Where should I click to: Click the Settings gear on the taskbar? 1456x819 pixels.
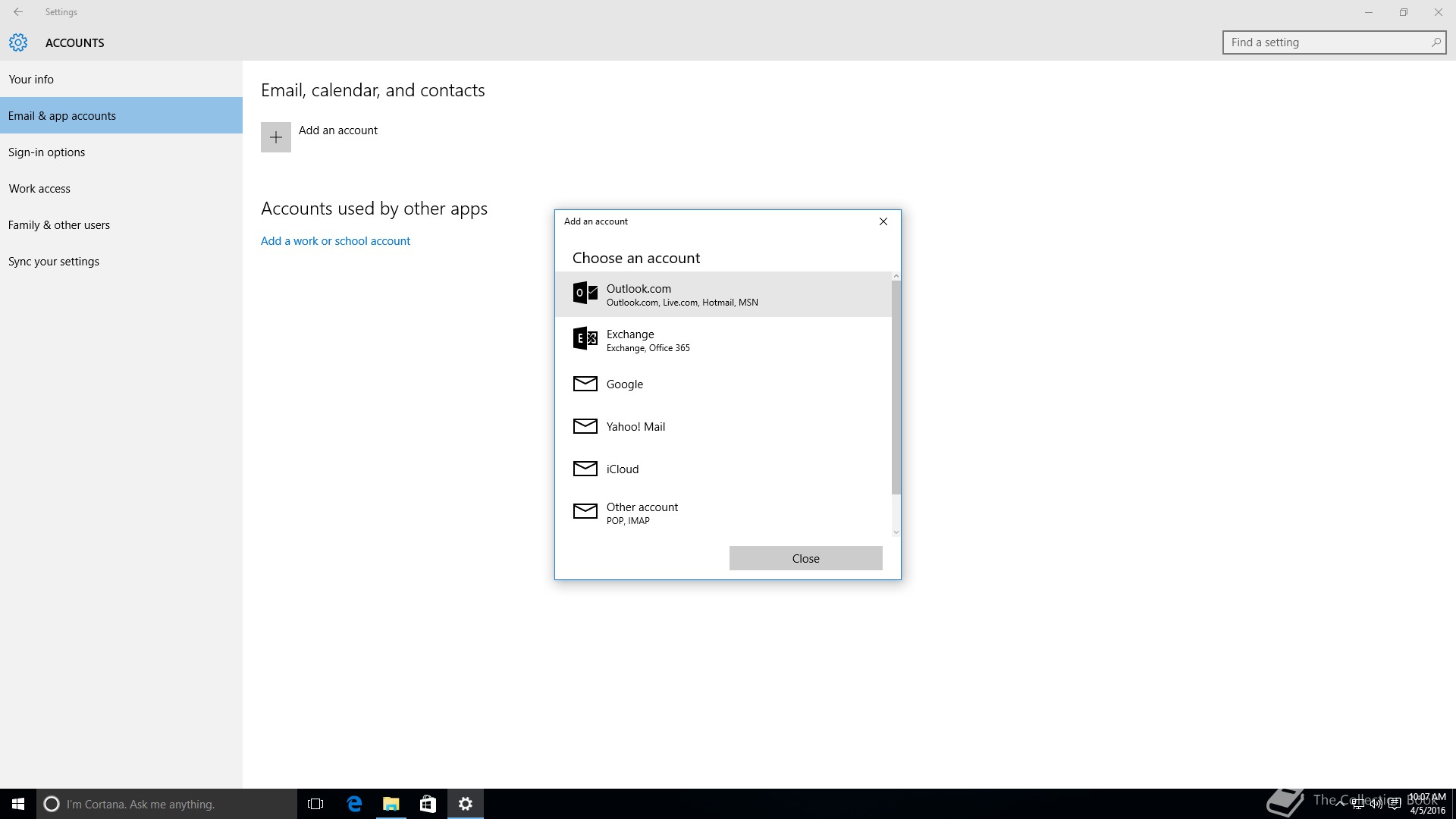465,804
